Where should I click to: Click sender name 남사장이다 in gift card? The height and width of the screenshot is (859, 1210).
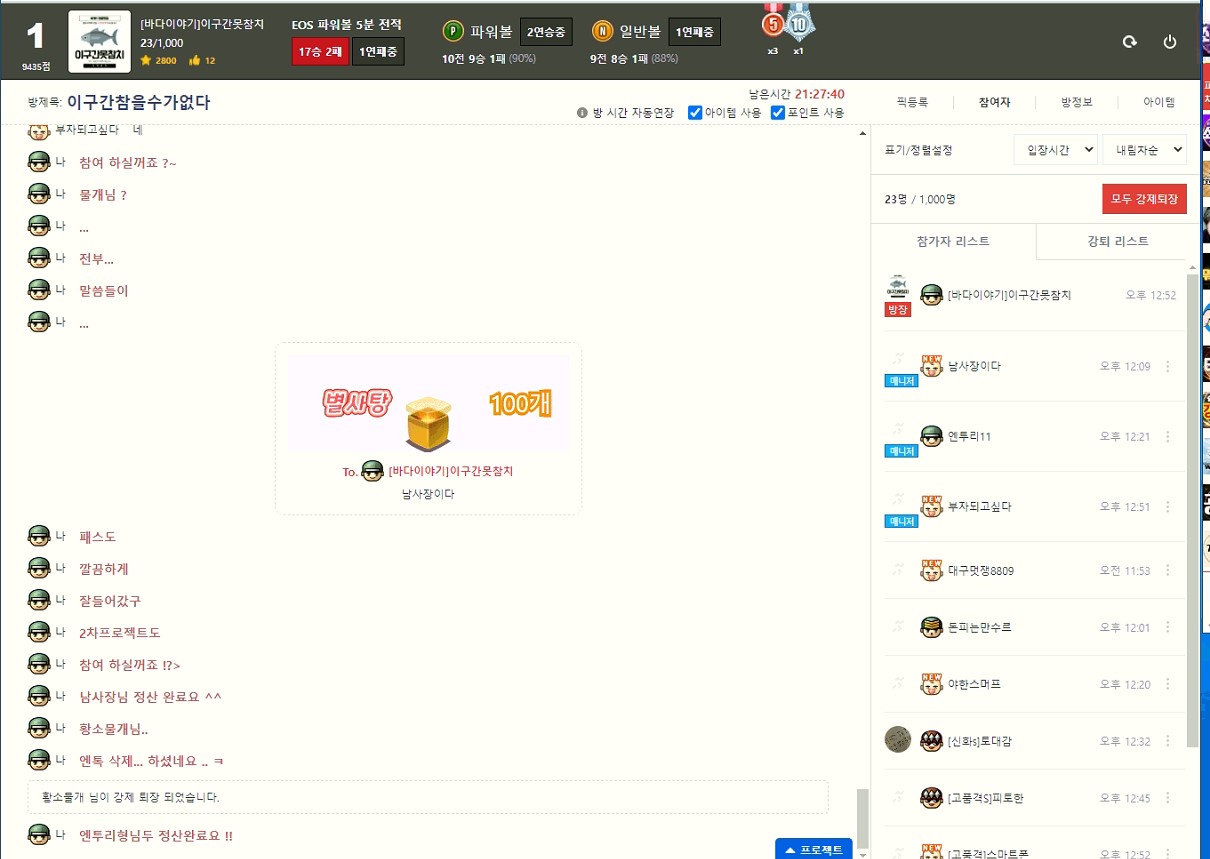(428, 494)
